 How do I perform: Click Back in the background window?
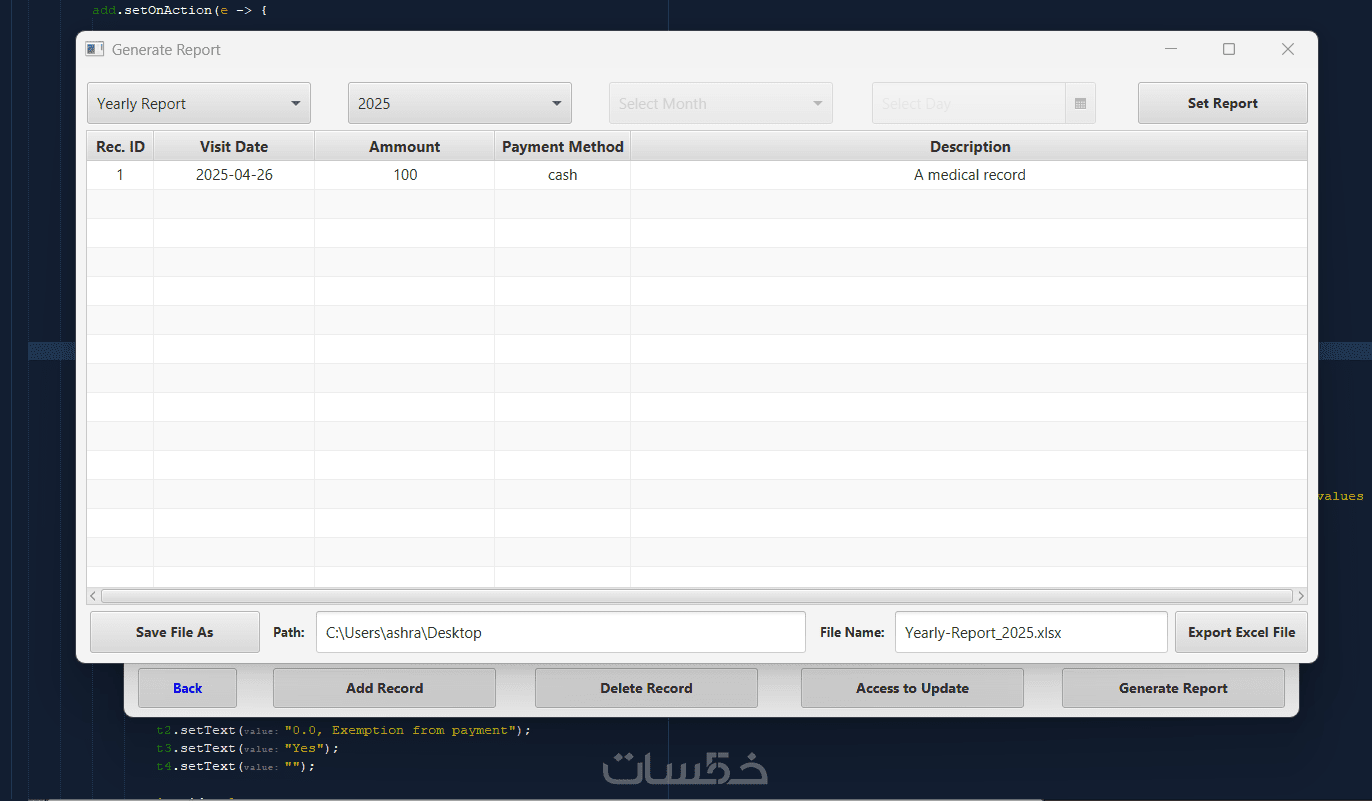(187, 688)
